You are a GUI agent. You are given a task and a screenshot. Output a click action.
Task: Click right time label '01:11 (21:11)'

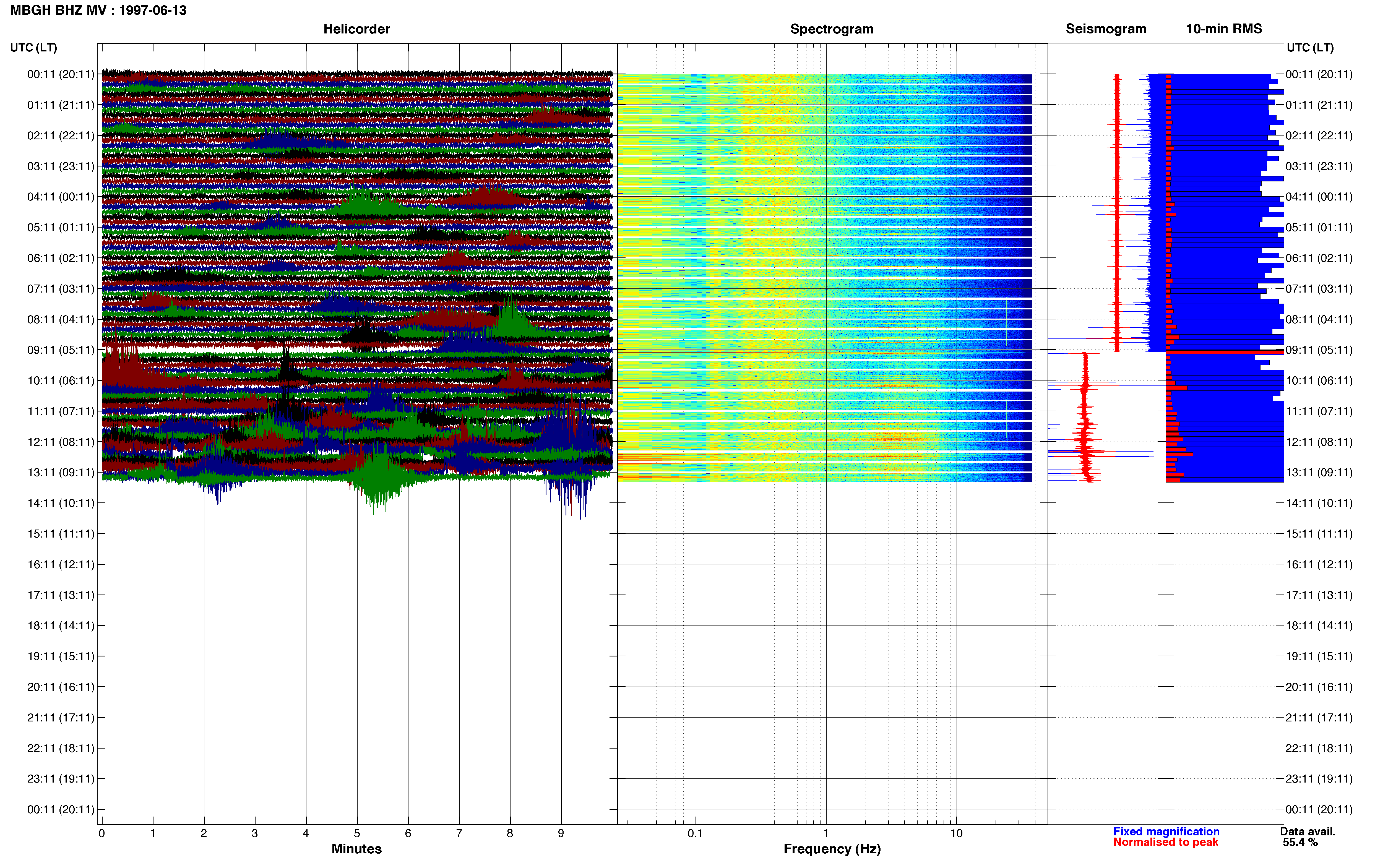(1319, 105)
